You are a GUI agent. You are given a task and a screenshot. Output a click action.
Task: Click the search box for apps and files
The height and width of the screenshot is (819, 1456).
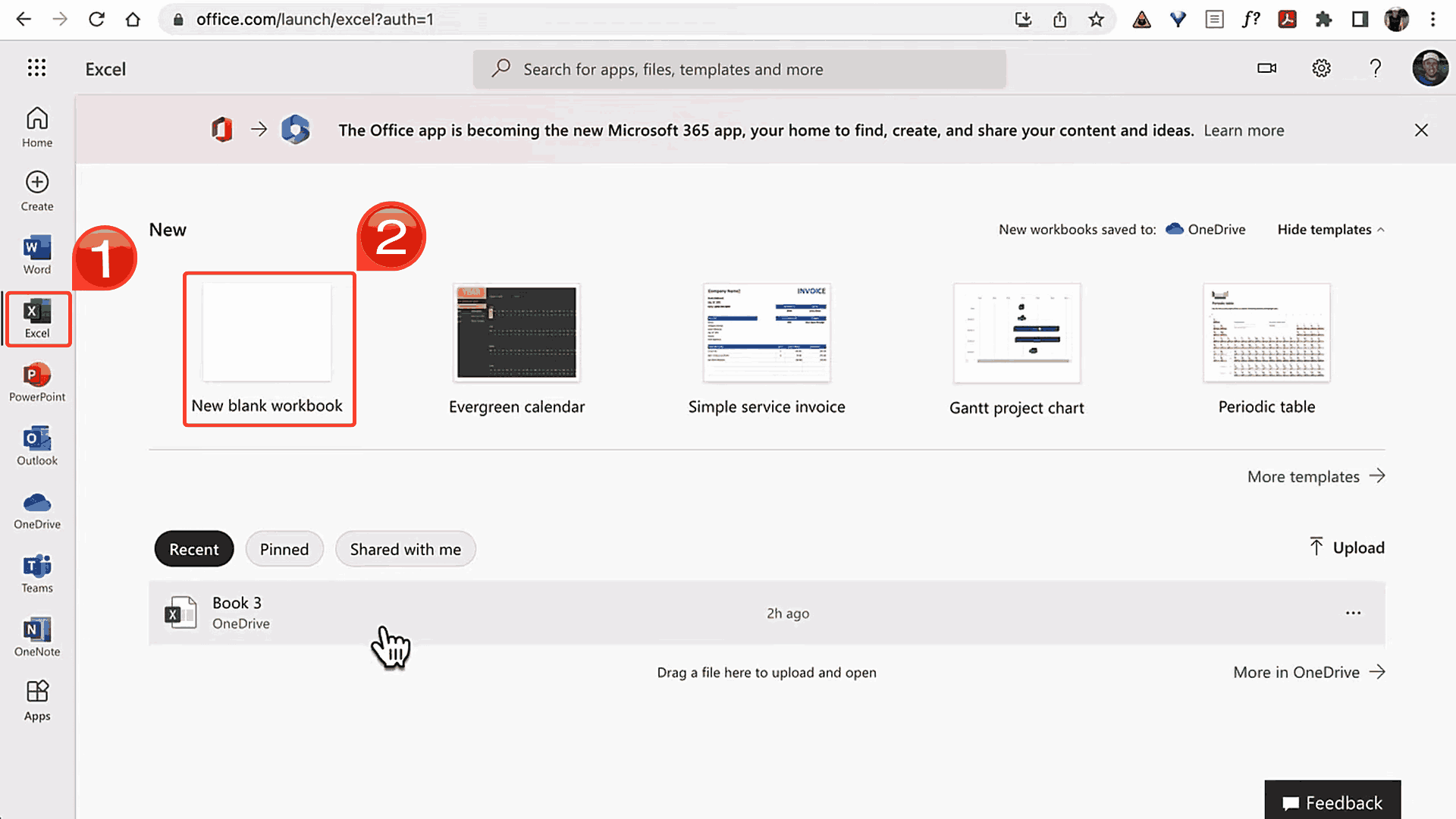(739, 69)
